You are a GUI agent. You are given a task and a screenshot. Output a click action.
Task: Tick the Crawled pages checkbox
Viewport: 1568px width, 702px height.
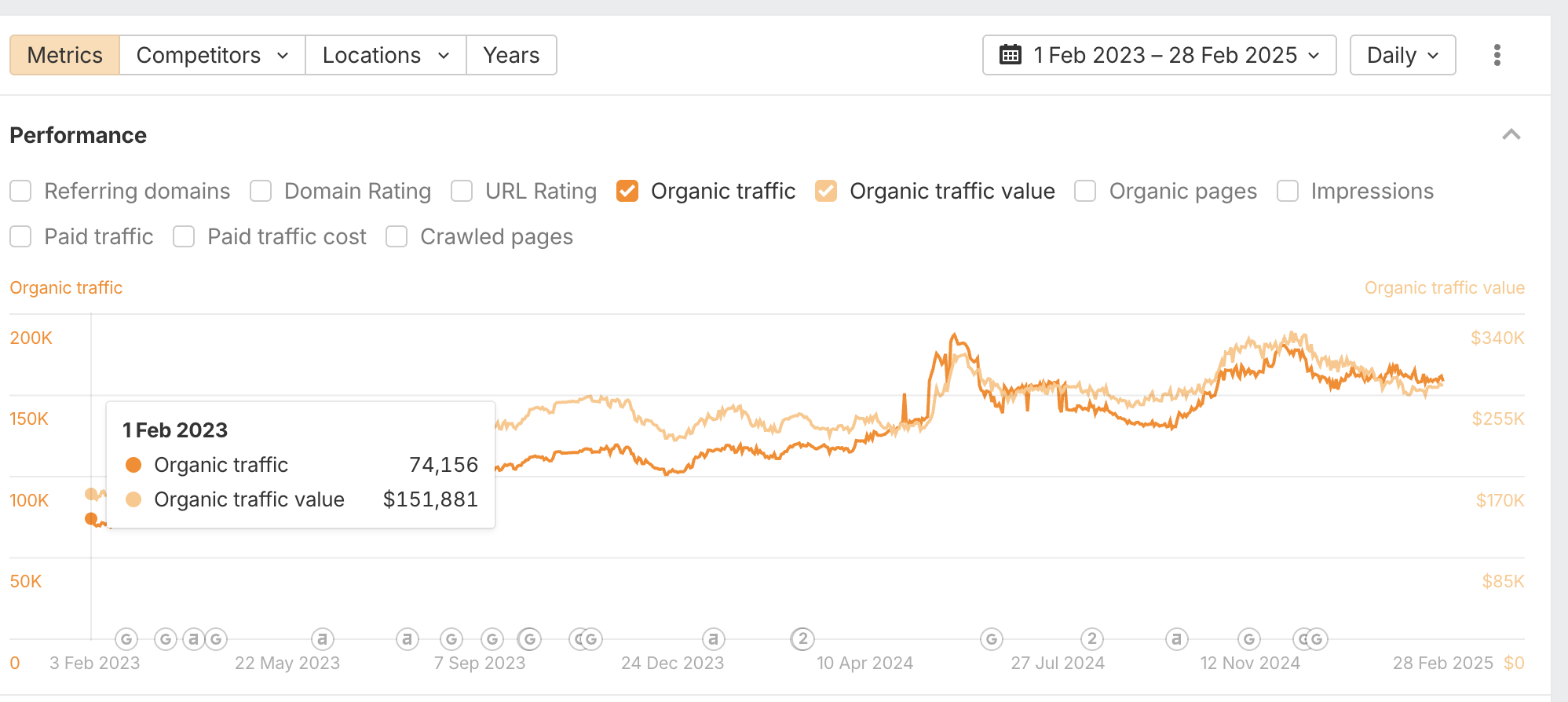click(397, 237)
